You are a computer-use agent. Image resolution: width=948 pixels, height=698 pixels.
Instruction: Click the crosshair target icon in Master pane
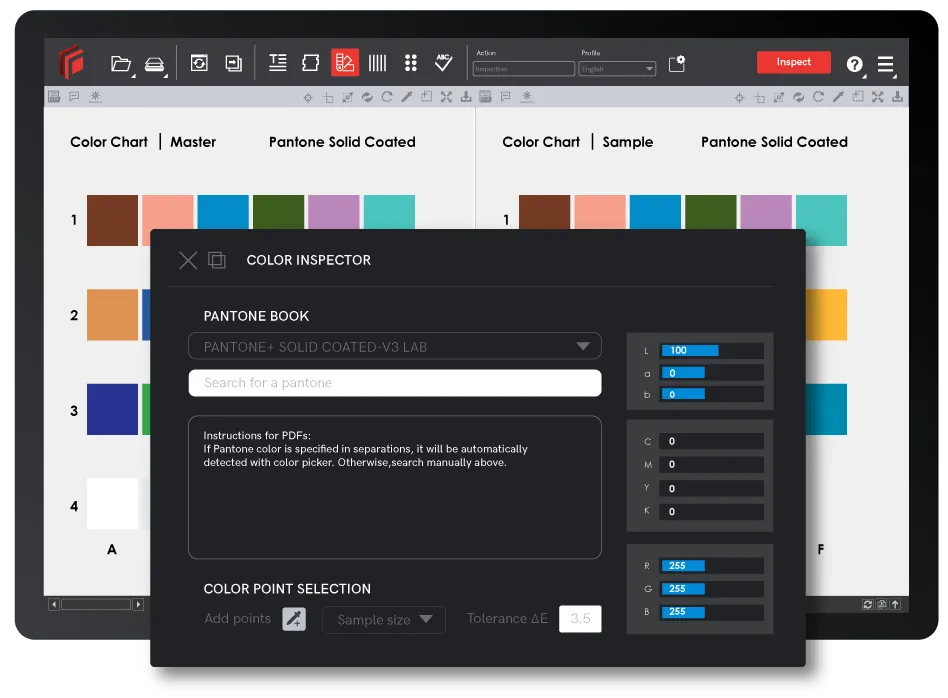(x=308, y=97)
